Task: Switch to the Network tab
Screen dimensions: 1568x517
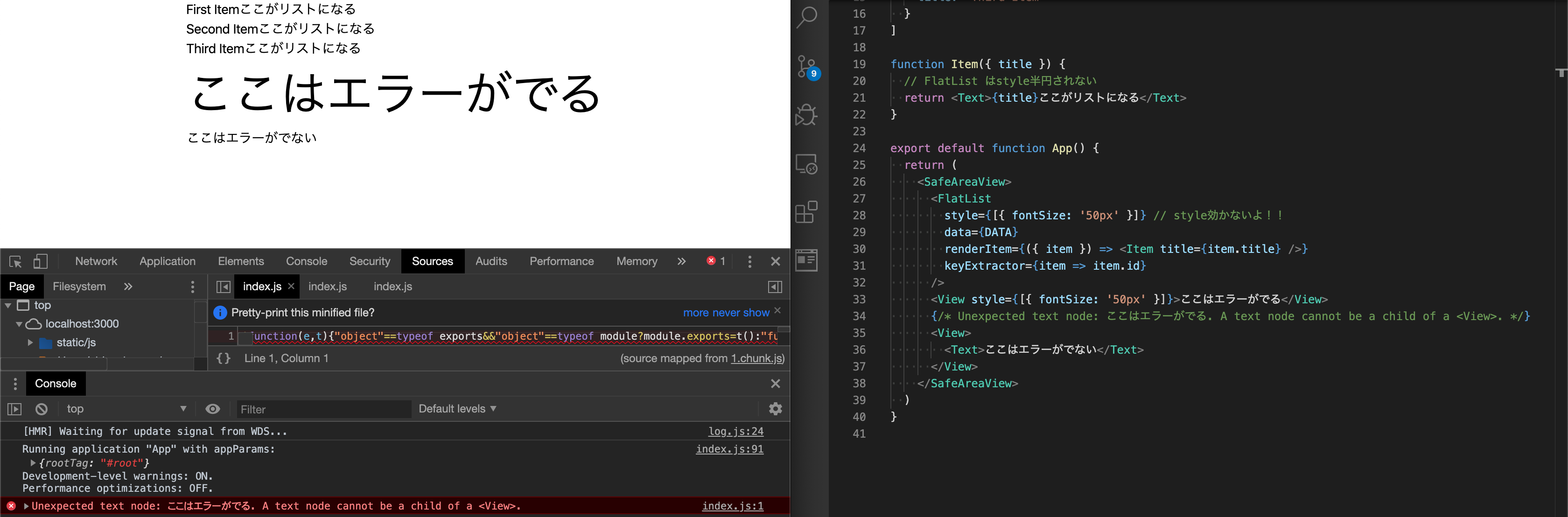Action: 96,261
